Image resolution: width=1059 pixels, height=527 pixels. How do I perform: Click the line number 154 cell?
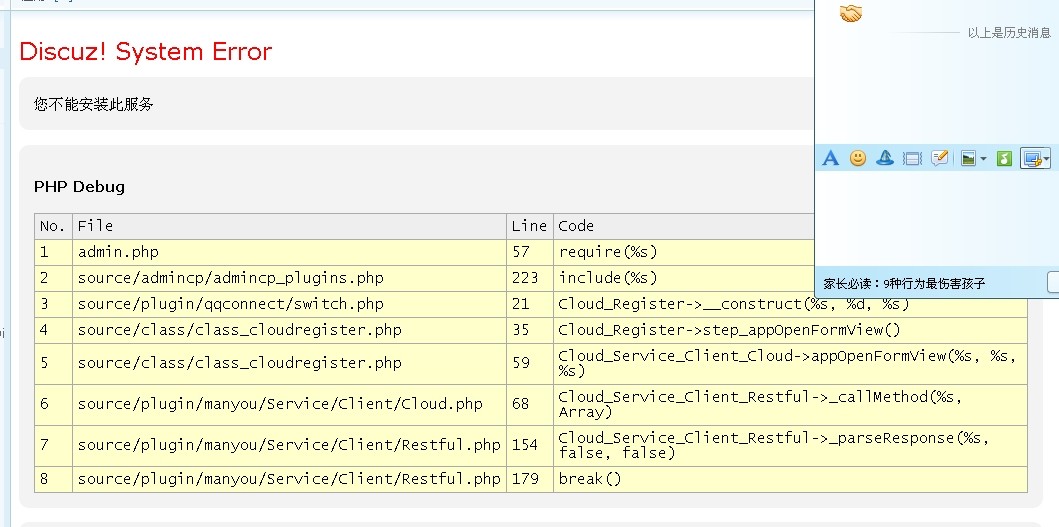tap(530, 445)
